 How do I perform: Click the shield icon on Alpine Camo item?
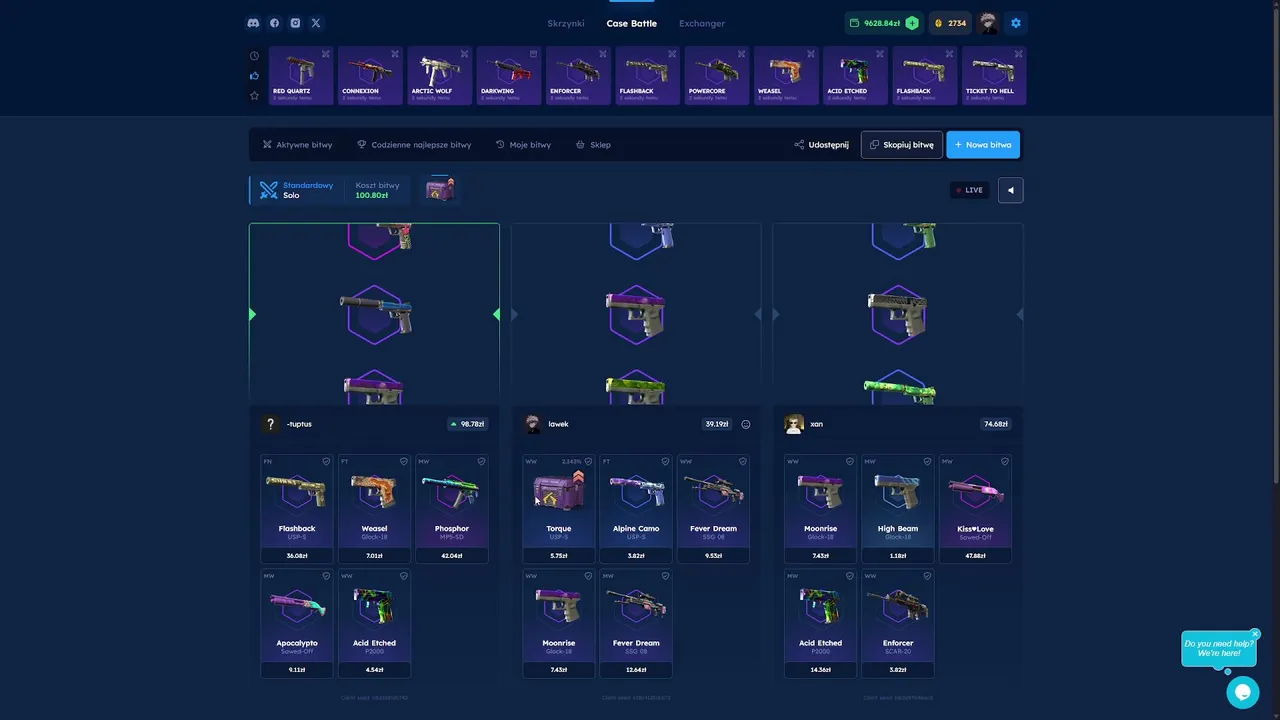tap(666, 461)
